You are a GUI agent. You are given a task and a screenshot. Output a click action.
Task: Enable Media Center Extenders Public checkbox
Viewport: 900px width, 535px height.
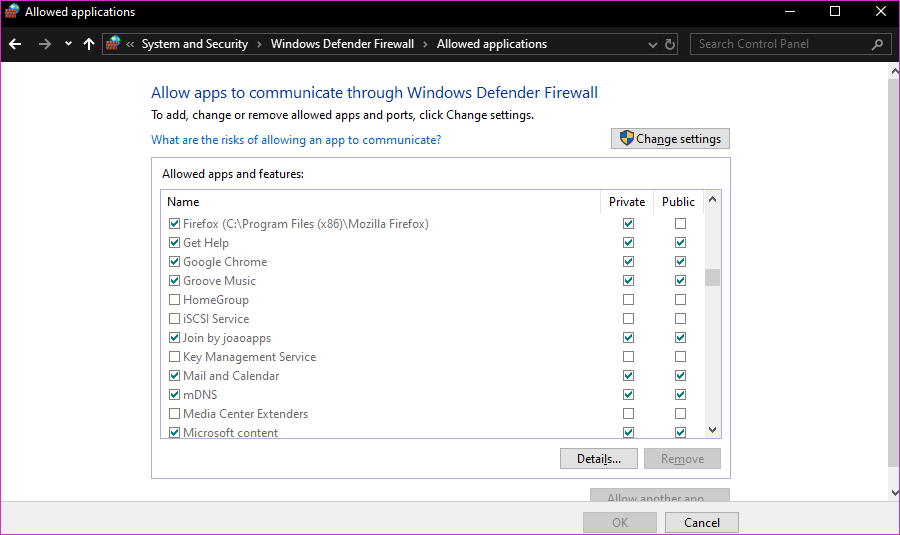pos(680,413)
